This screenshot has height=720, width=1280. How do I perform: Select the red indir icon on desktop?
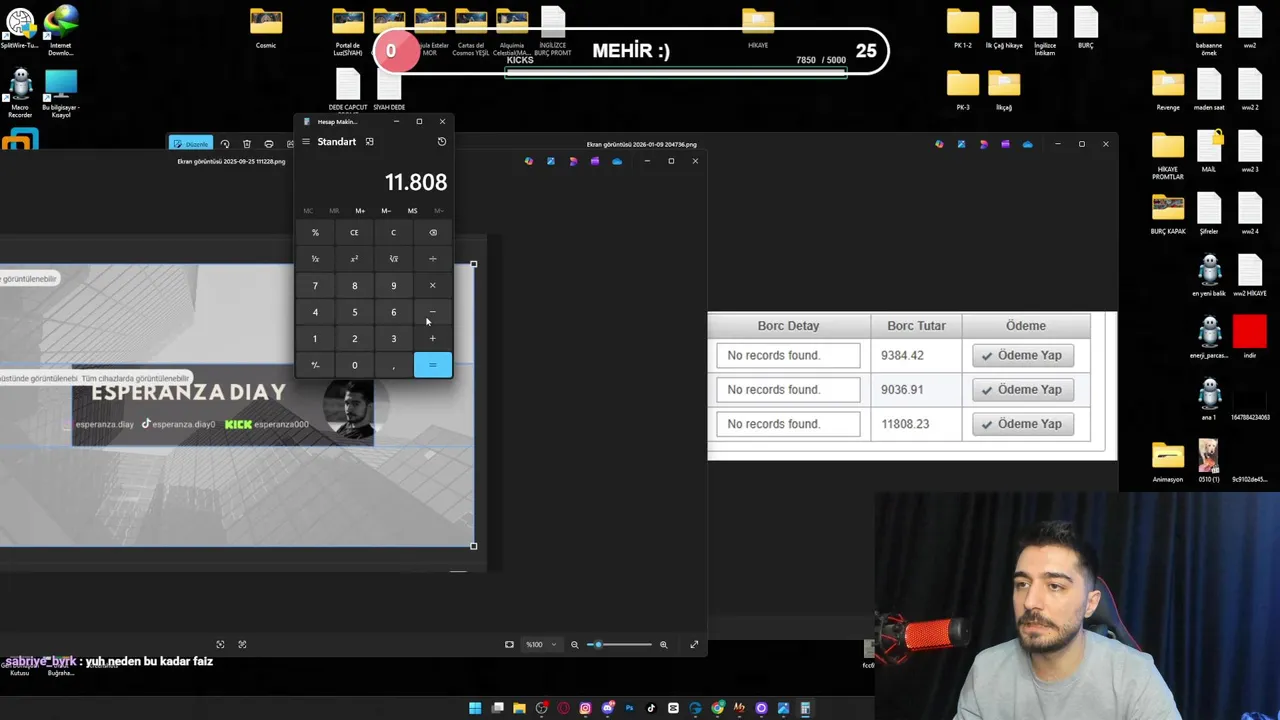click(1250, 337)
